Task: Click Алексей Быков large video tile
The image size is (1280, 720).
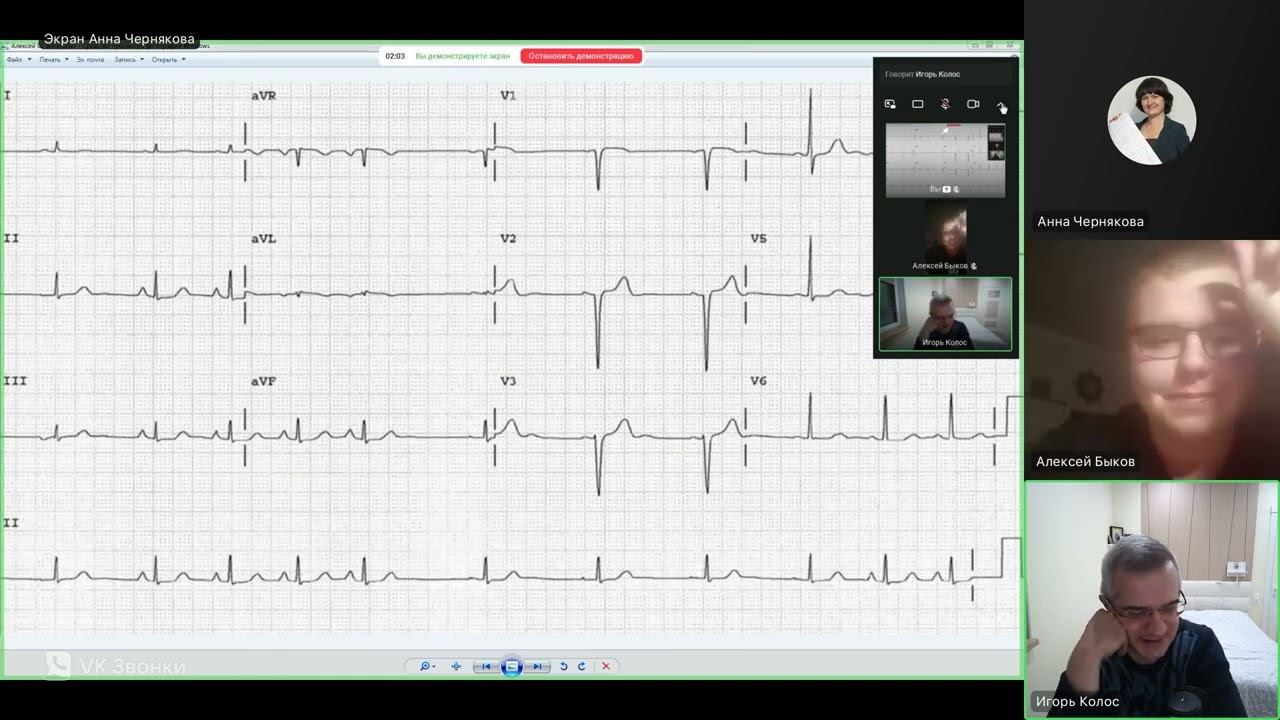Action: click(x=1152, y=359)
